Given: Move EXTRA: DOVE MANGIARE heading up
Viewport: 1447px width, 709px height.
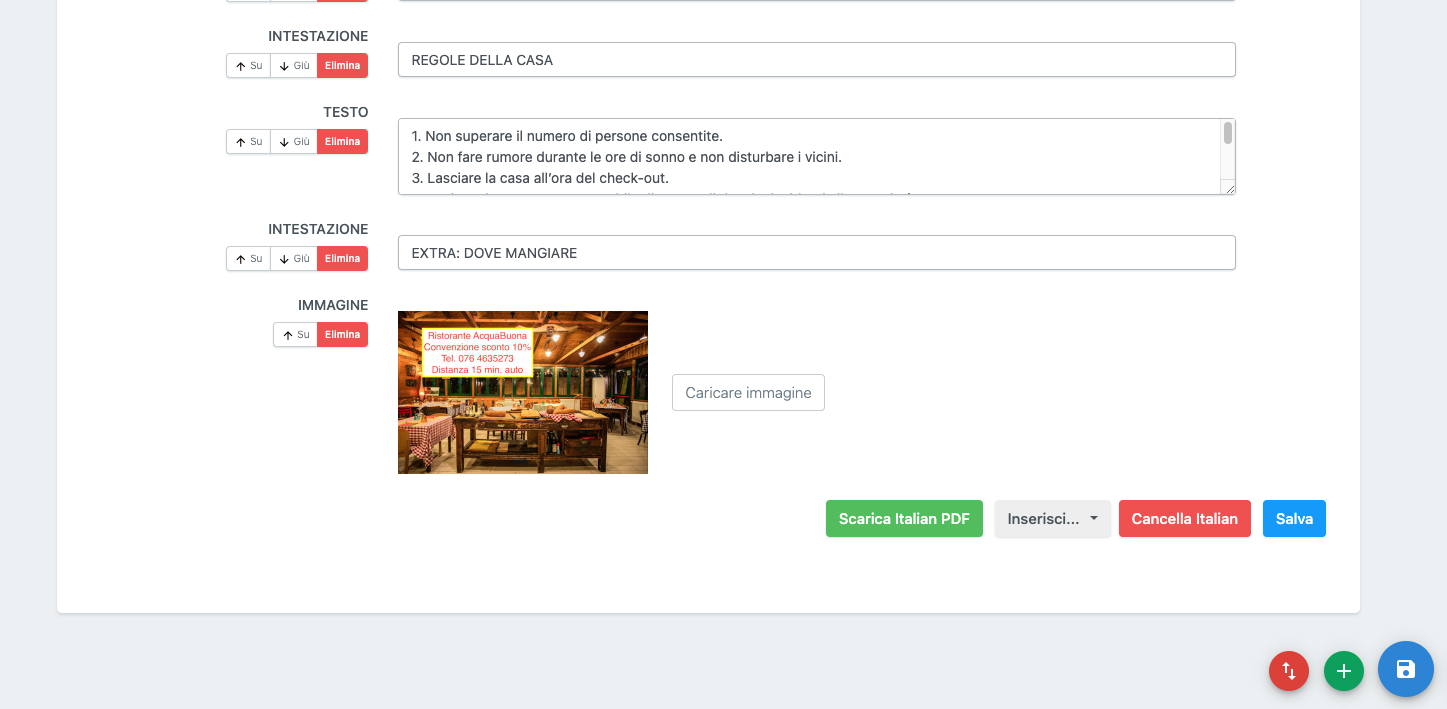Looking at the screenshot, I should point(248,259).
